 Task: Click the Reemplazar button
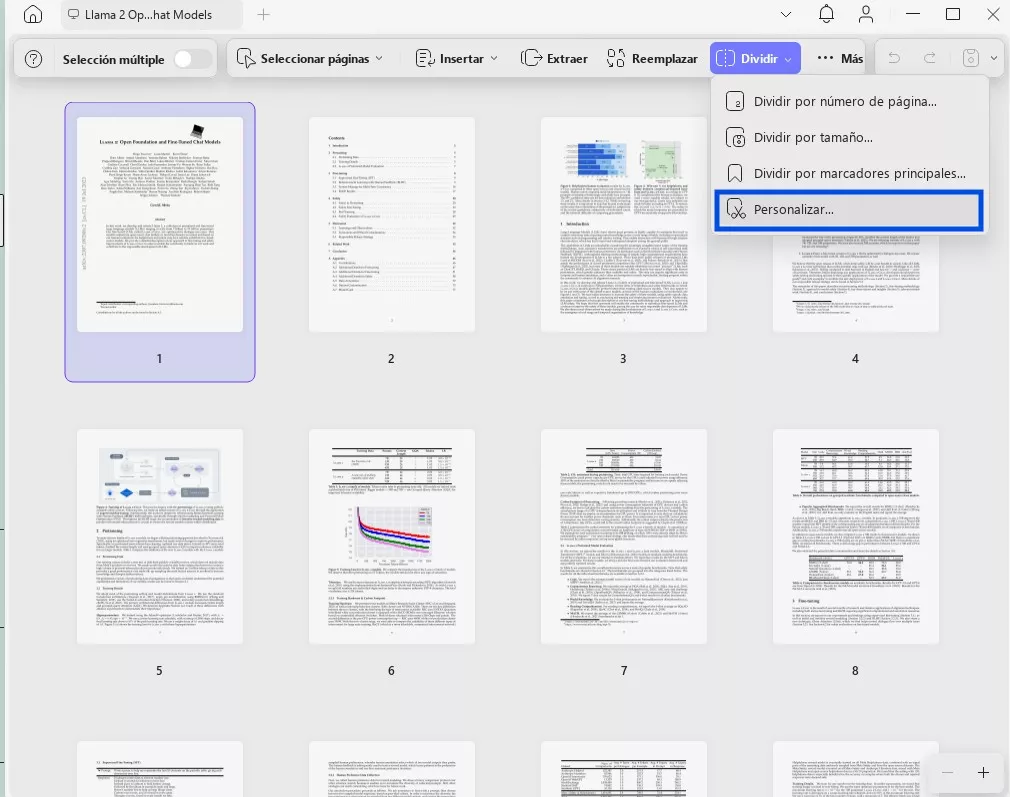pos(652,59)
